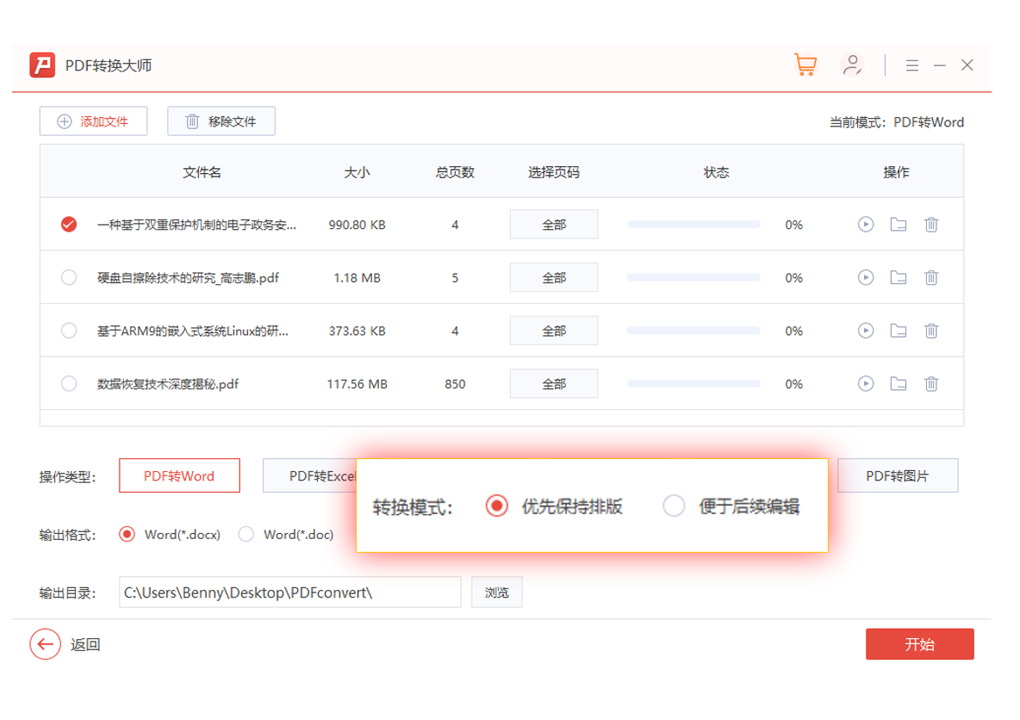Click the output directory path field
Image resolution: width=1020 pixels, height=720 pixels.
[x=290, y=592]
